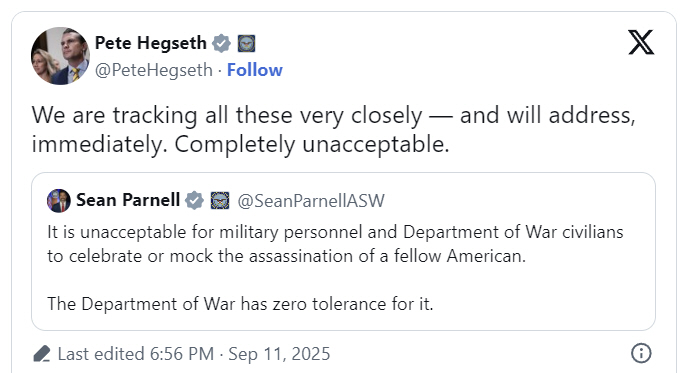Image resolution: width=689 pixels, height=373 pixels.
Task: Click Pete Hegseth's profile avatar
Action: (60, 56)
